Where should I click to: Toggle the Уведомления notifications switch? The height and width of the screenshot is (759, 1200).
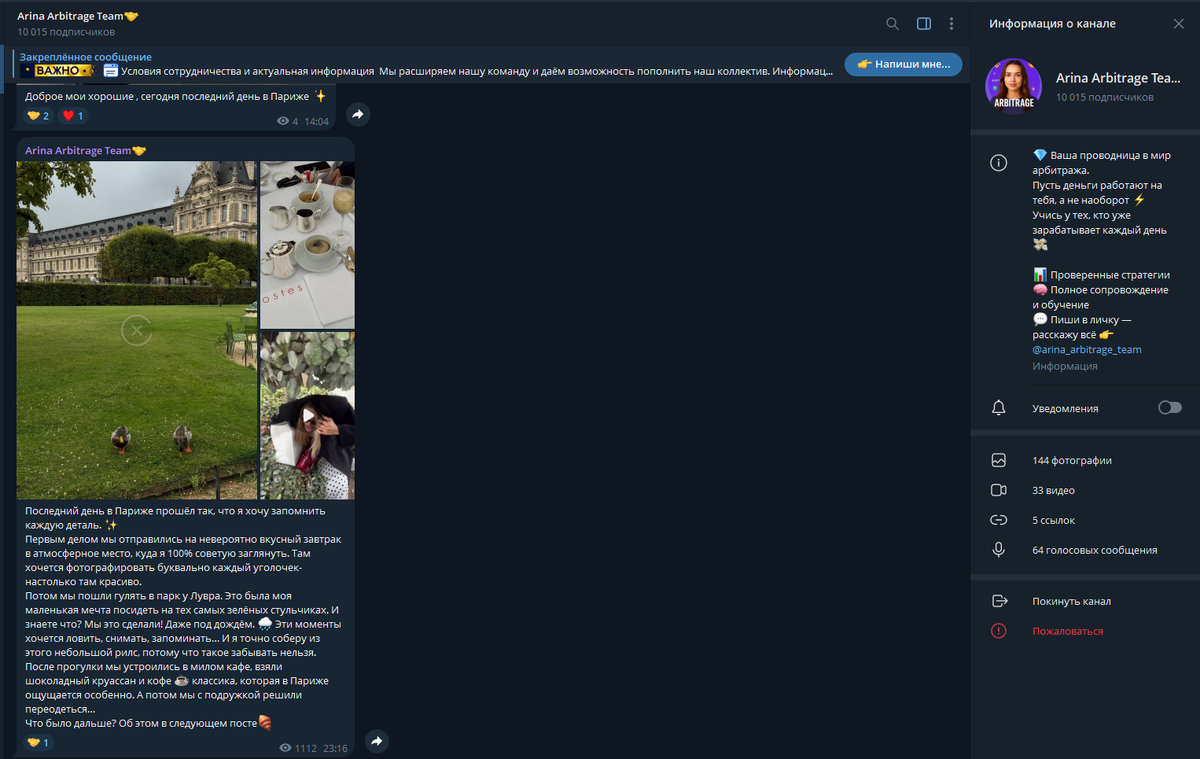click(x=1169, y=408)
